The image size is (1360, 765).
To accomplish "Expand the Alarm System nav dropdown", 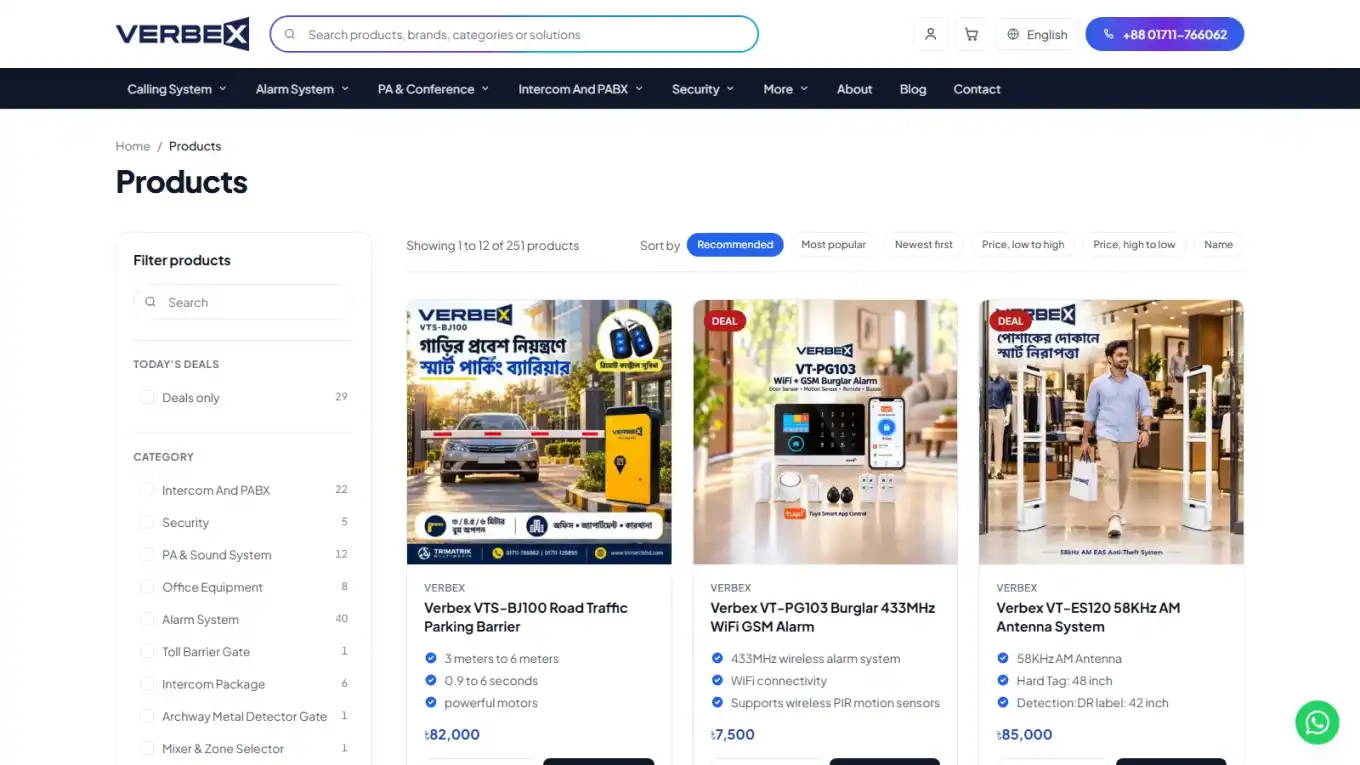I will pos(302,89).
